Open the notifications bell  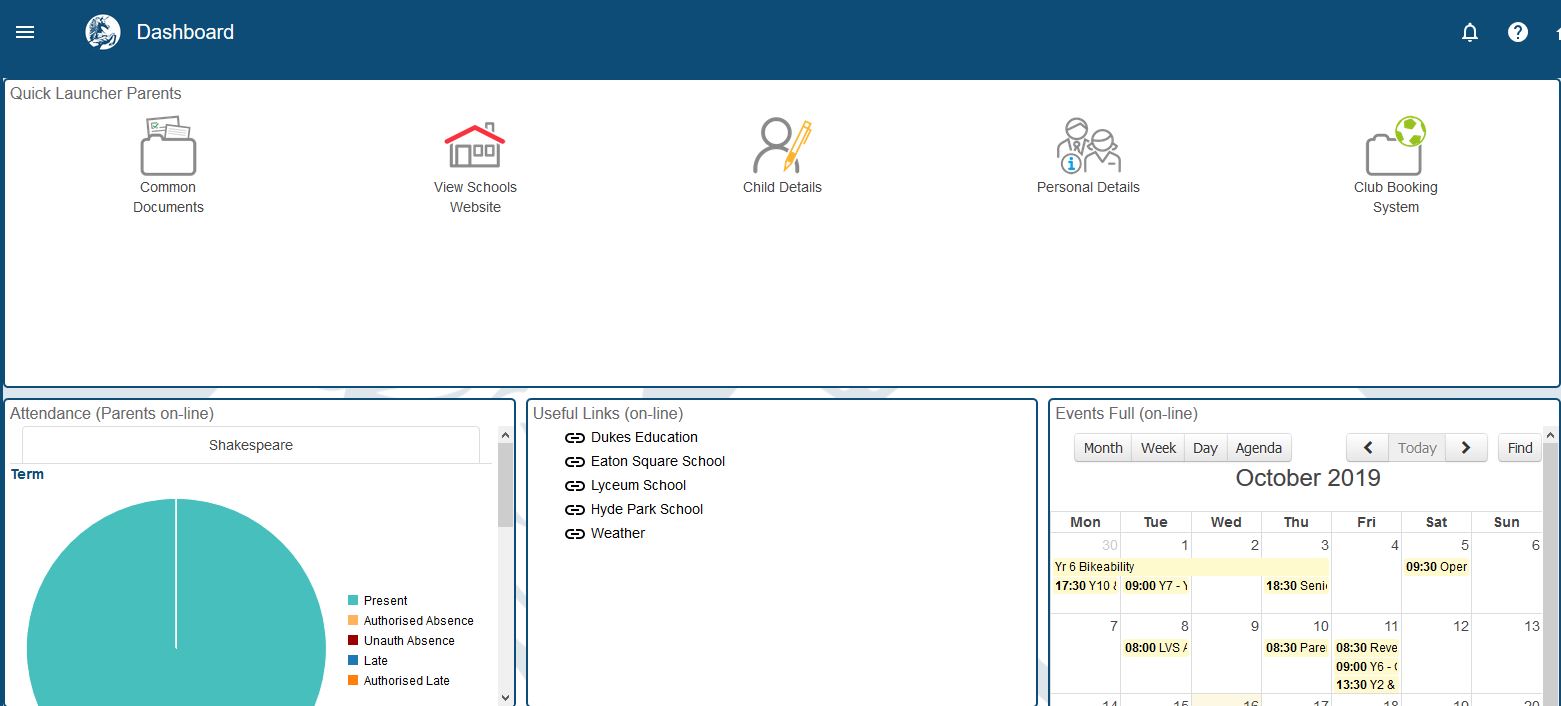(1470, 32)
